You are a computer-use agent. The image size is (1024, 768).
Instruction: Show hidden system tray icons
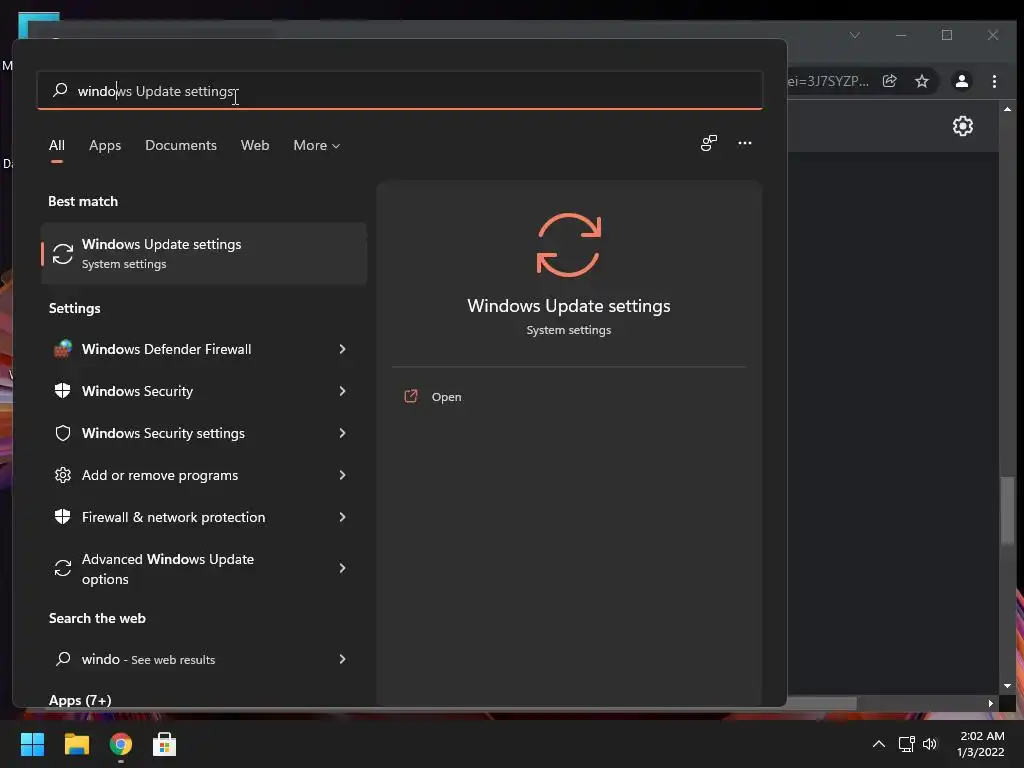pos(878,744)
